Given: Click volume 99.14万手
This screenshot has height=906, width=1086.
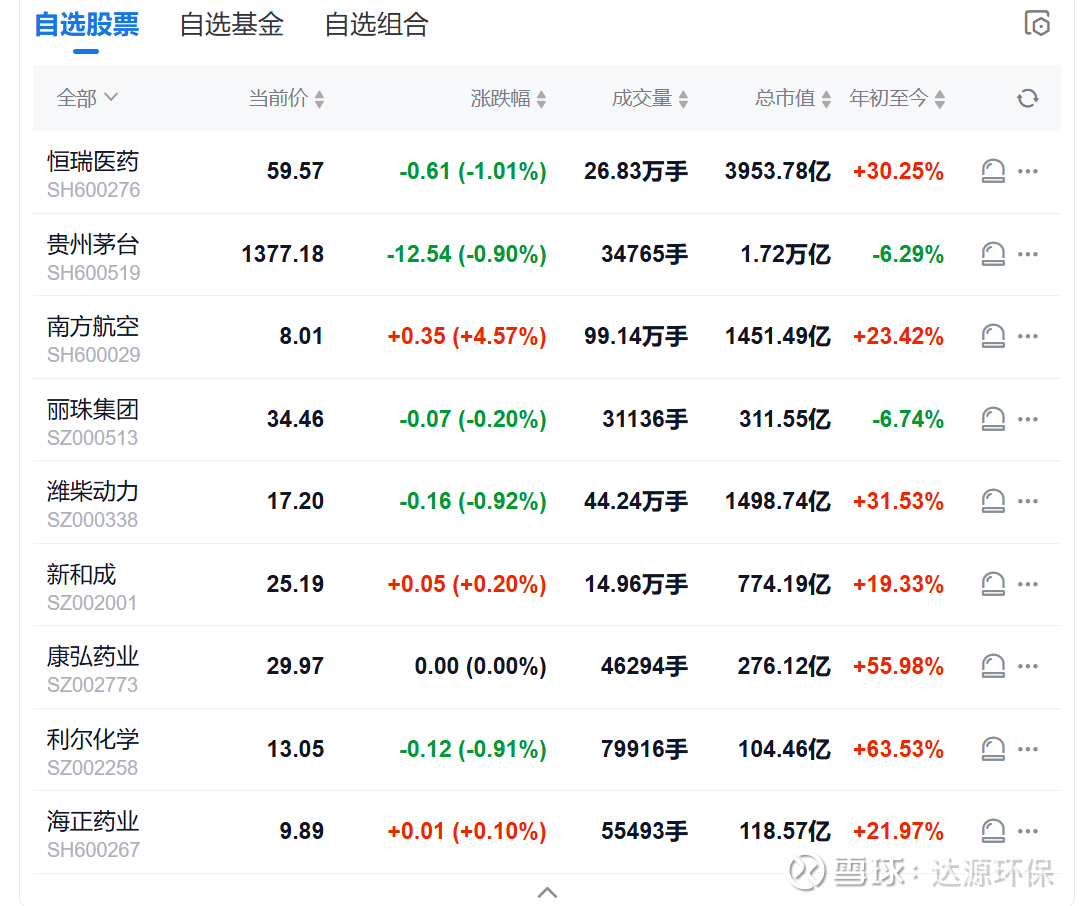Looking at the screenshot, I should pos(636,337).
